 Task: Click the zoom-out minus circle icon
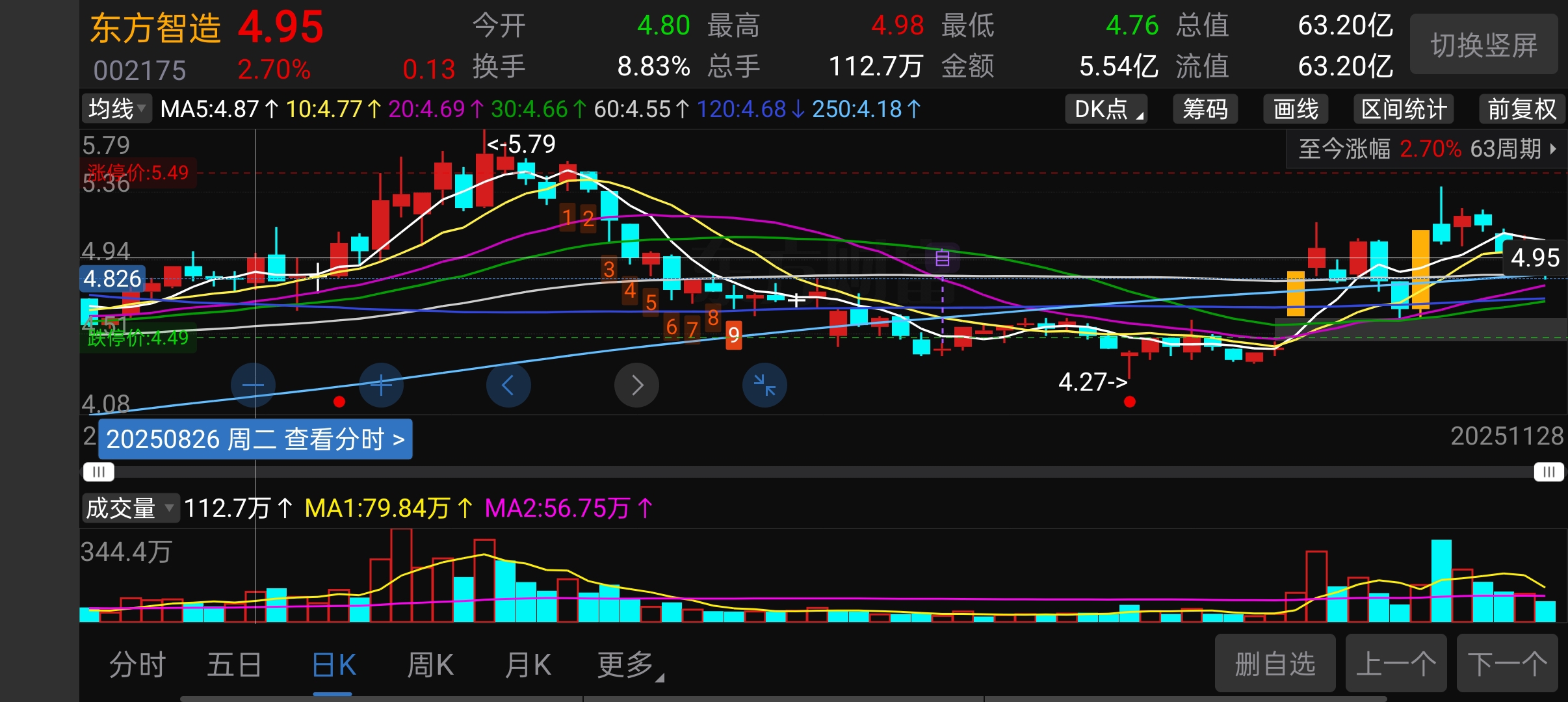253,385
